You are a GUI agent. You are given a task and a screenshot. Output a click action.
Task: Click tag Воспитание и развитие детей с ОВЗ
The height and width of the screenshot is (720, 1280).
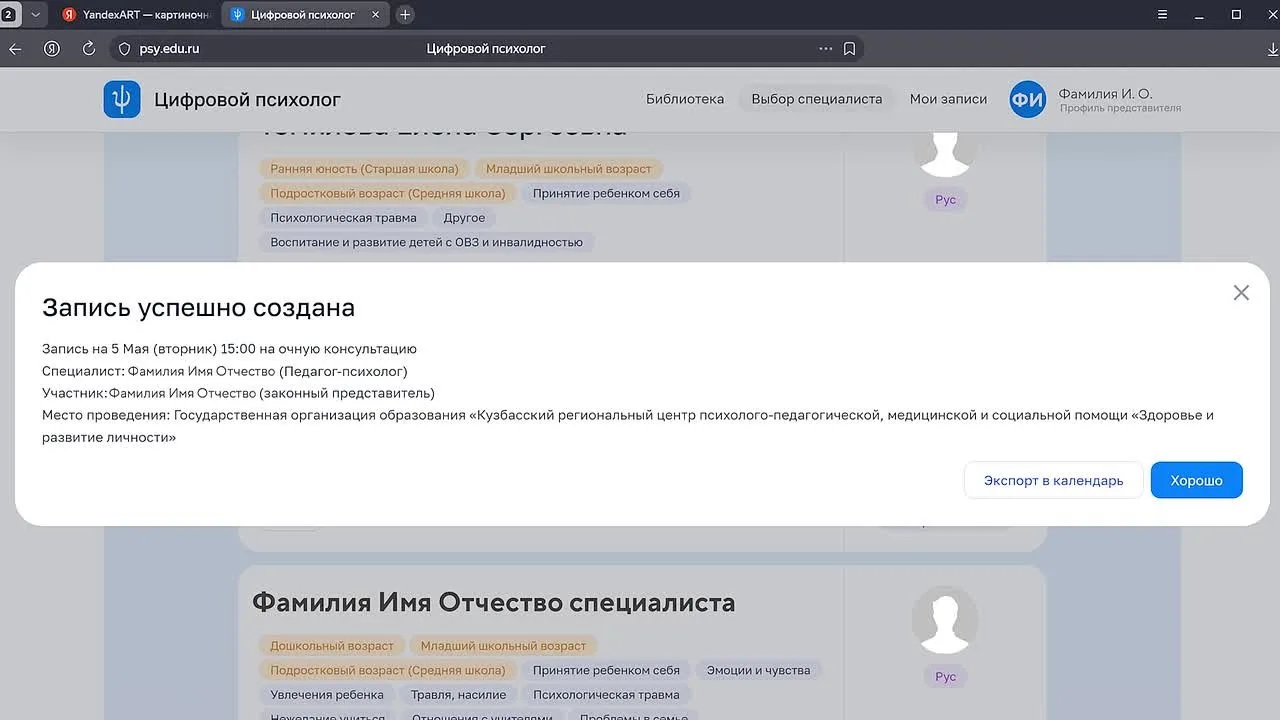pyautogui.click(x=426, y=242)
